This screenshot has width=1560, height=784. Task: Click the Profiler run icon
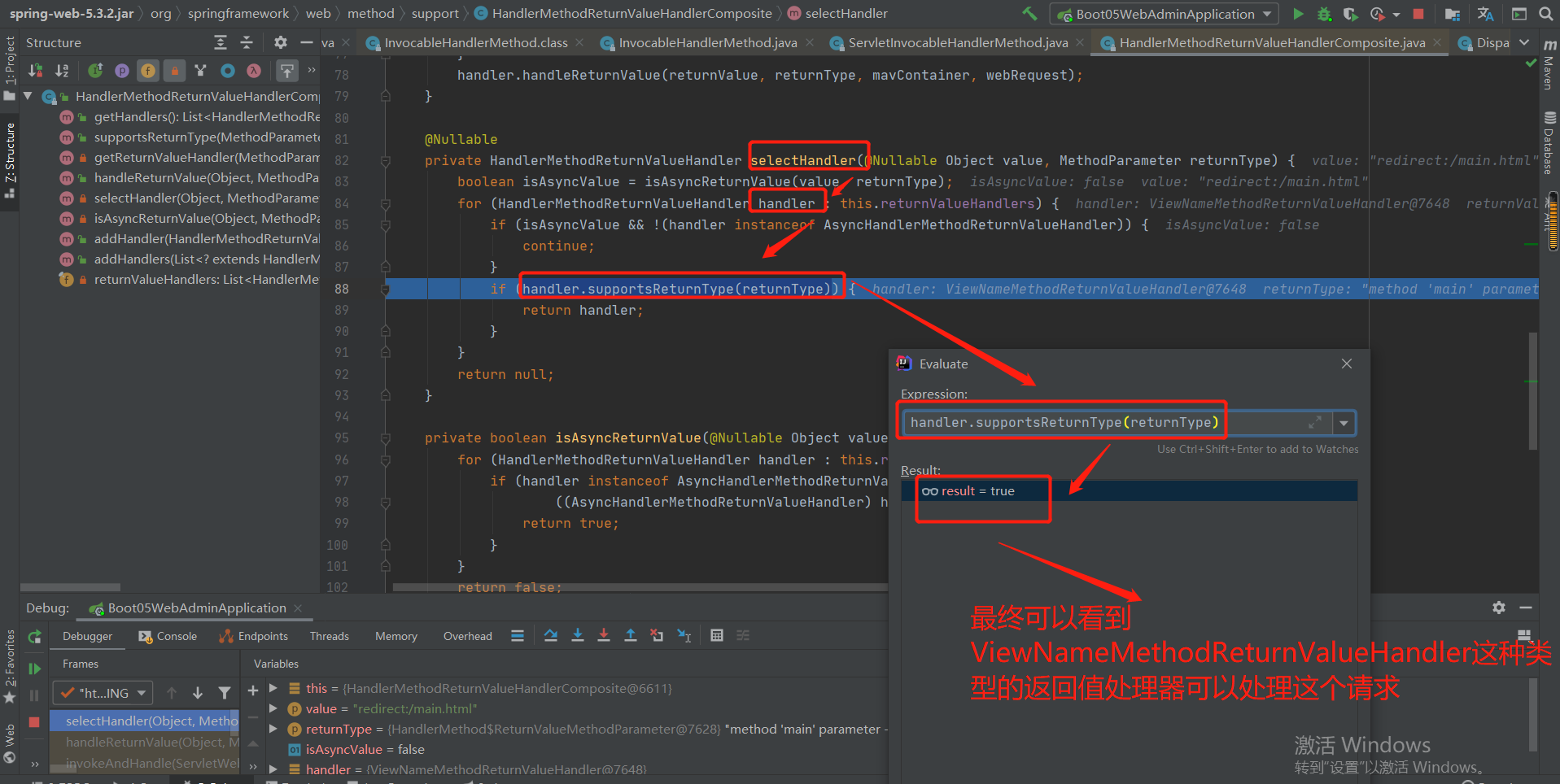point(1377,14)
